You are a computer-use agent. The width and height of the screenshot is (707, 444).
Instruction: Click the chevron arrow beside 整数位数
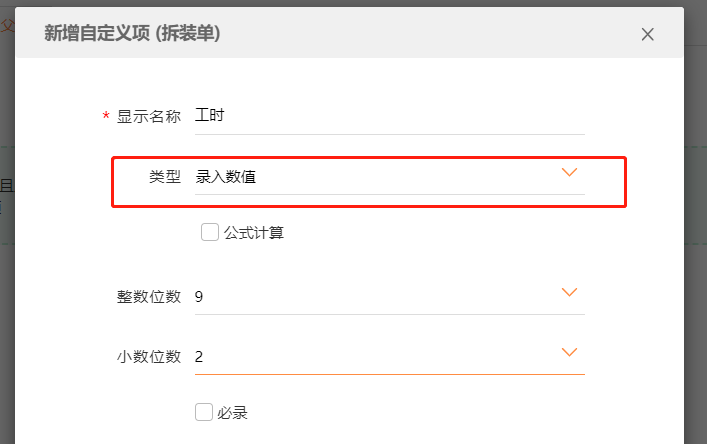[569, 293]
